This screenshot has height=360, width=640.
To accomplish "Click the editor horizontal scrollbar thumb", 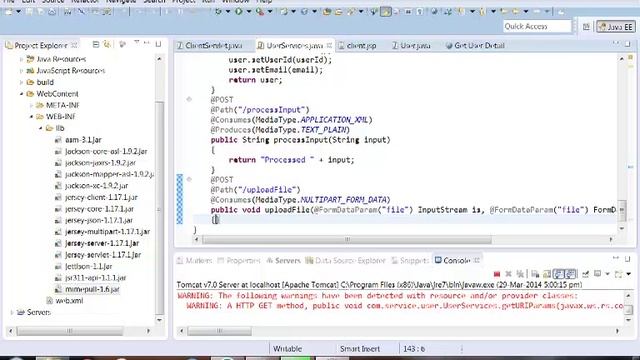I will (347, 240).
